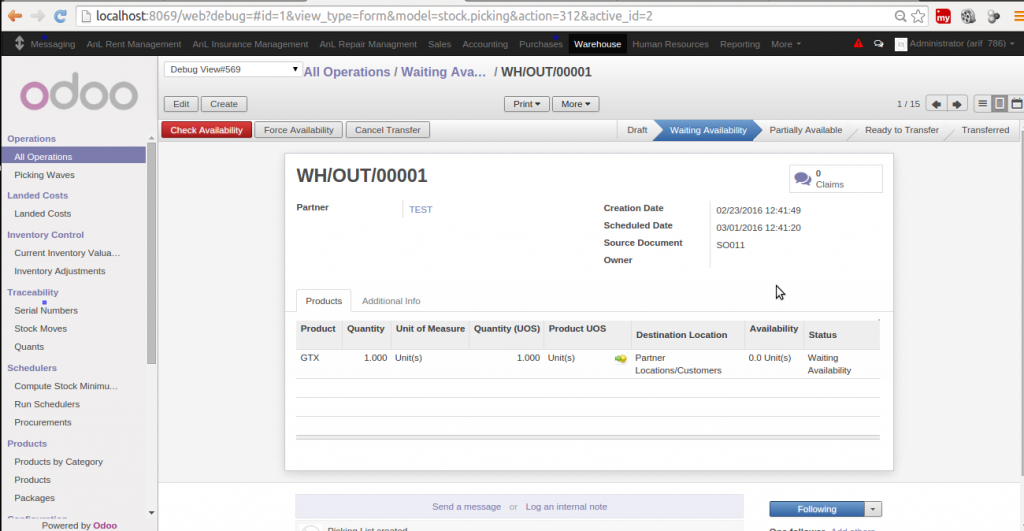Reload the page using browser refresh

tap(60, 16)
